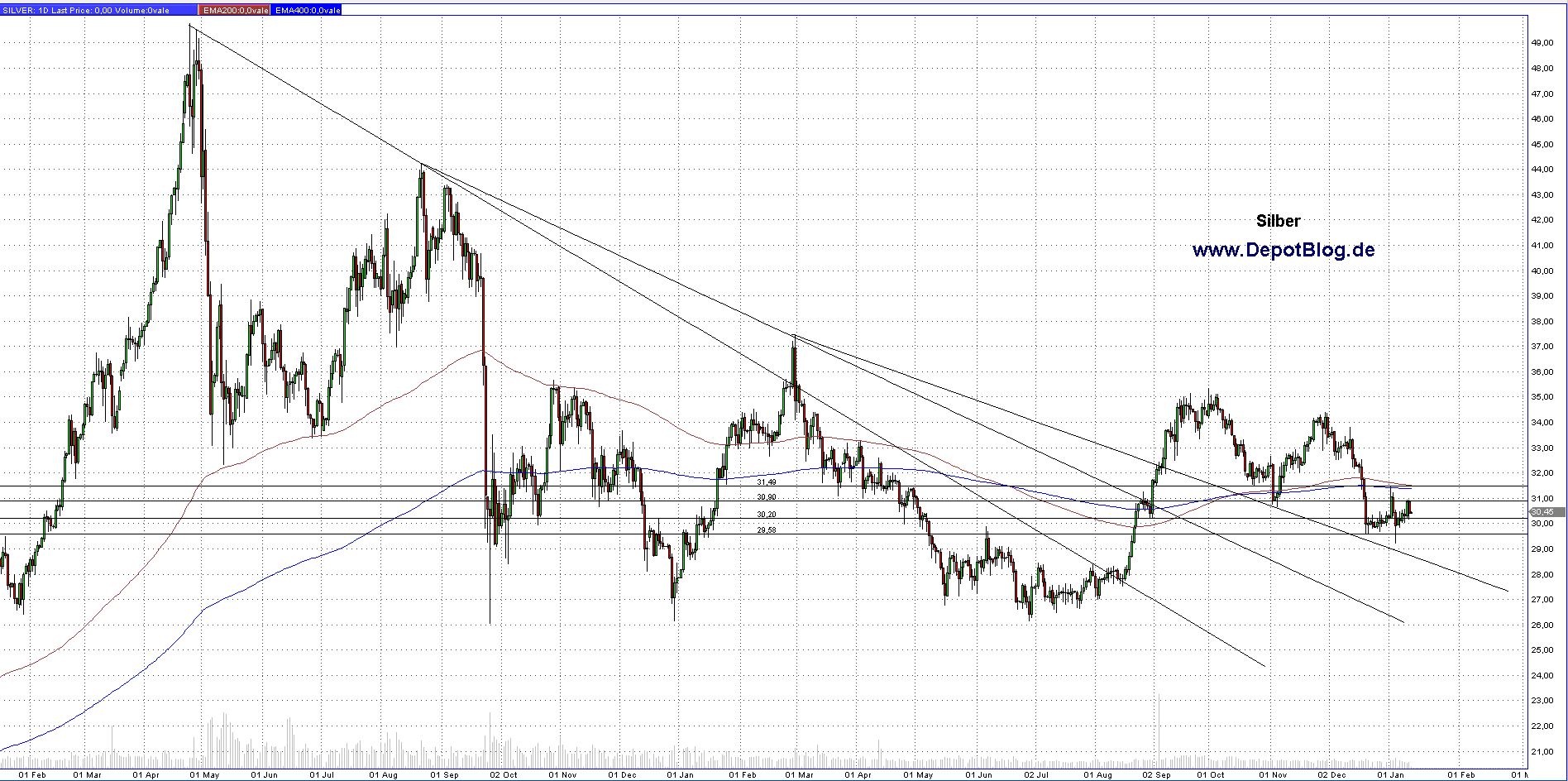Click the 35,00 price axis label
Viewport: 1568px width, 781px height.
pos(1542,397)
